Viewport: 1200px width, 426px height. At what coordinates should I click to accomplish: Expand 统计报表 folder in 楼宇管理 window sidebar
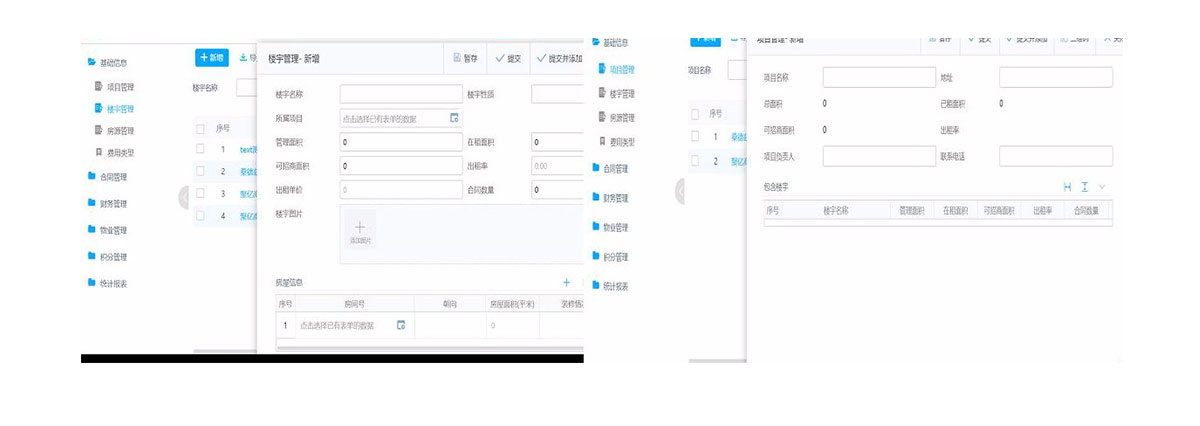point(107,283)
